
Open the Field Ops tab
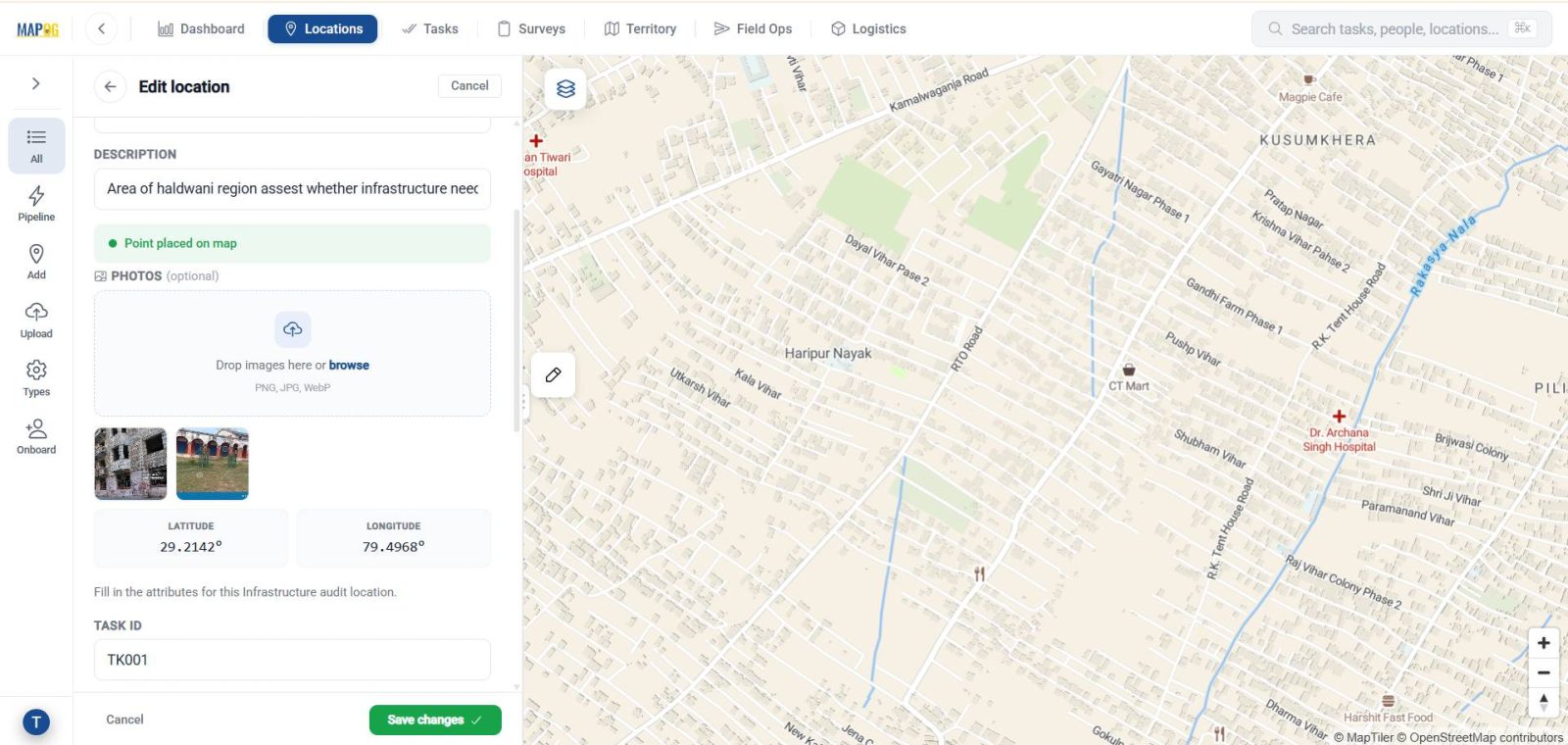tap(753, 28)
